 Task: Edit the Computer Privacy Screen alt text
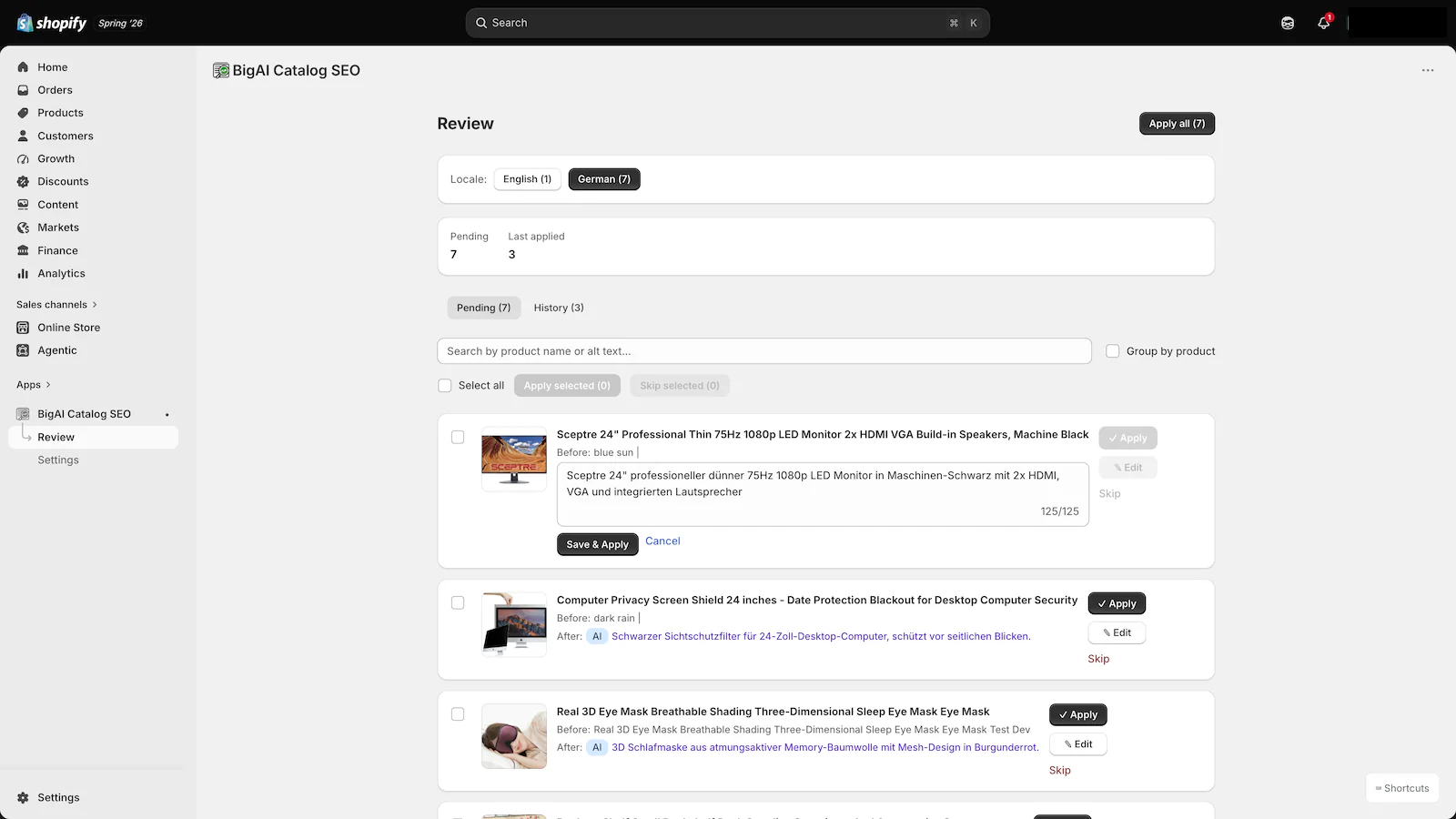click(x=1117, y=632)
